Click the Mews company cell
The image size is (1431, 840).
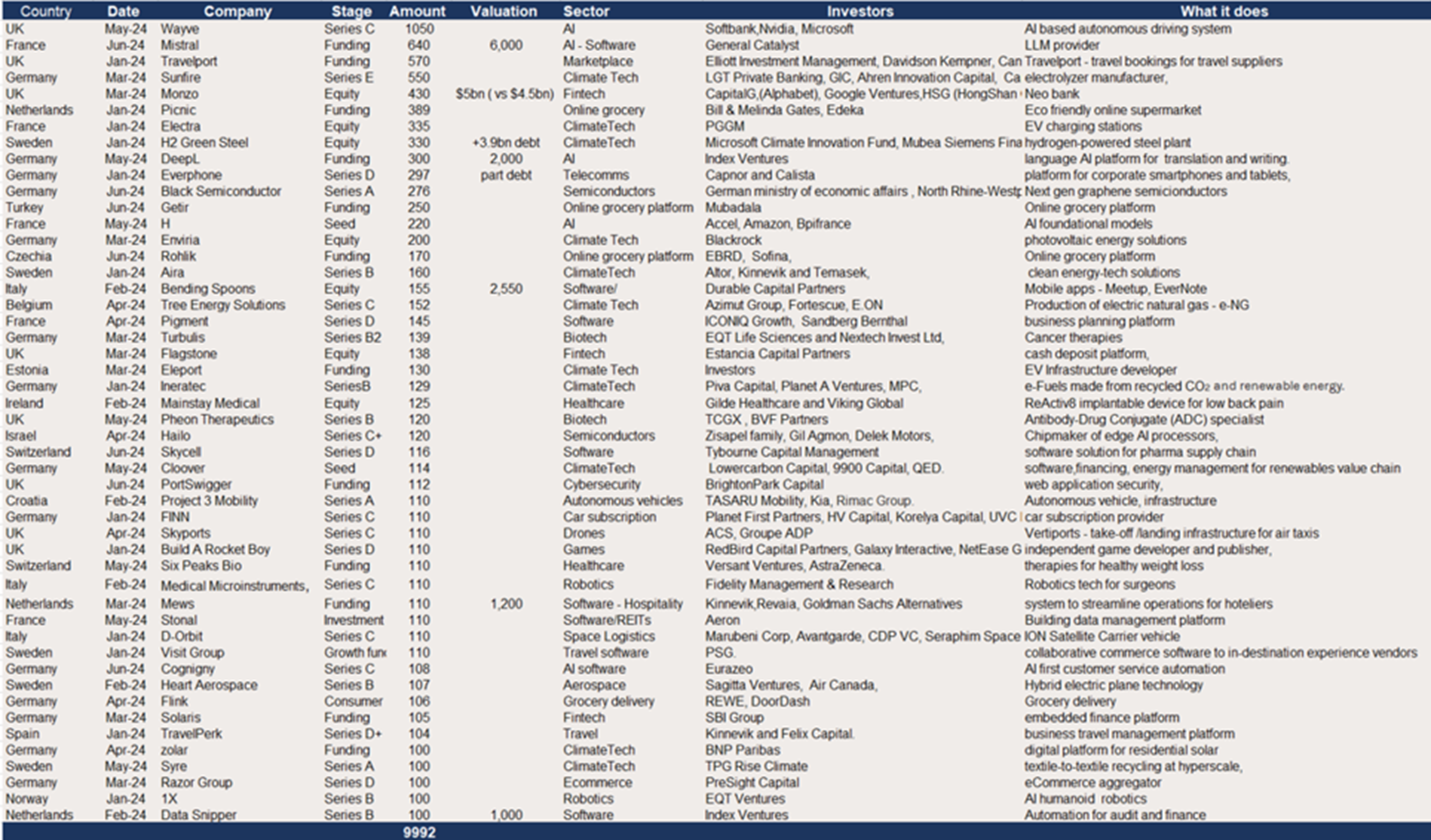pos(177,604)
